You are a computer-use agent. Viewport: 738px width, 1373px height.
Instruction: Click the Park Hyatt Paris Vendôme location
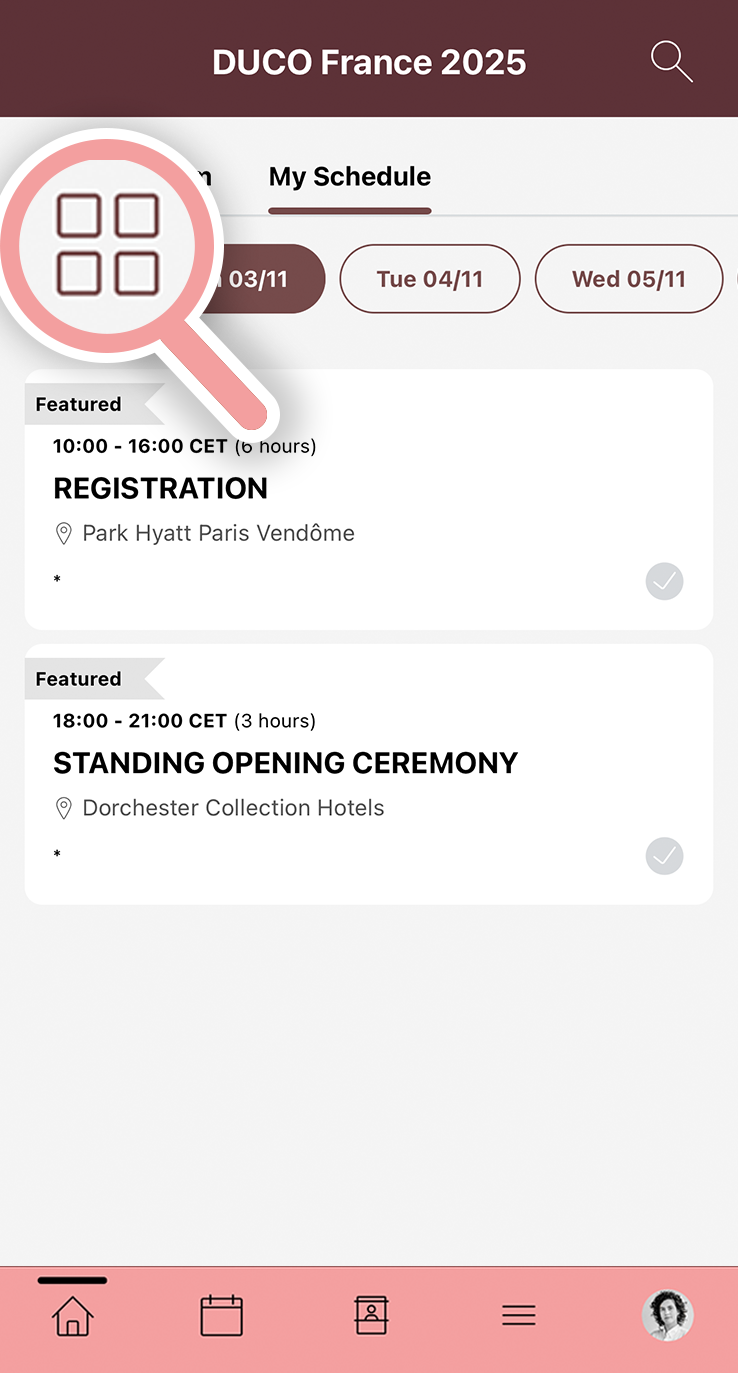pos(218,534)
